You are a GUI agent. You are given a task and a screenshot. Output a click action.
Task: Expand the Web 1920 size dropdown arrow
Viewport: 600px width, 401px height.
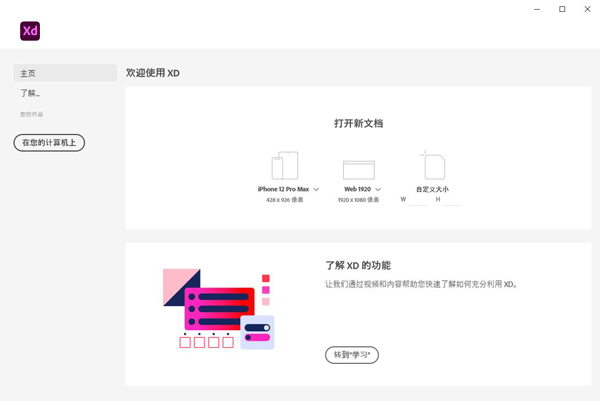pos(377,189)
